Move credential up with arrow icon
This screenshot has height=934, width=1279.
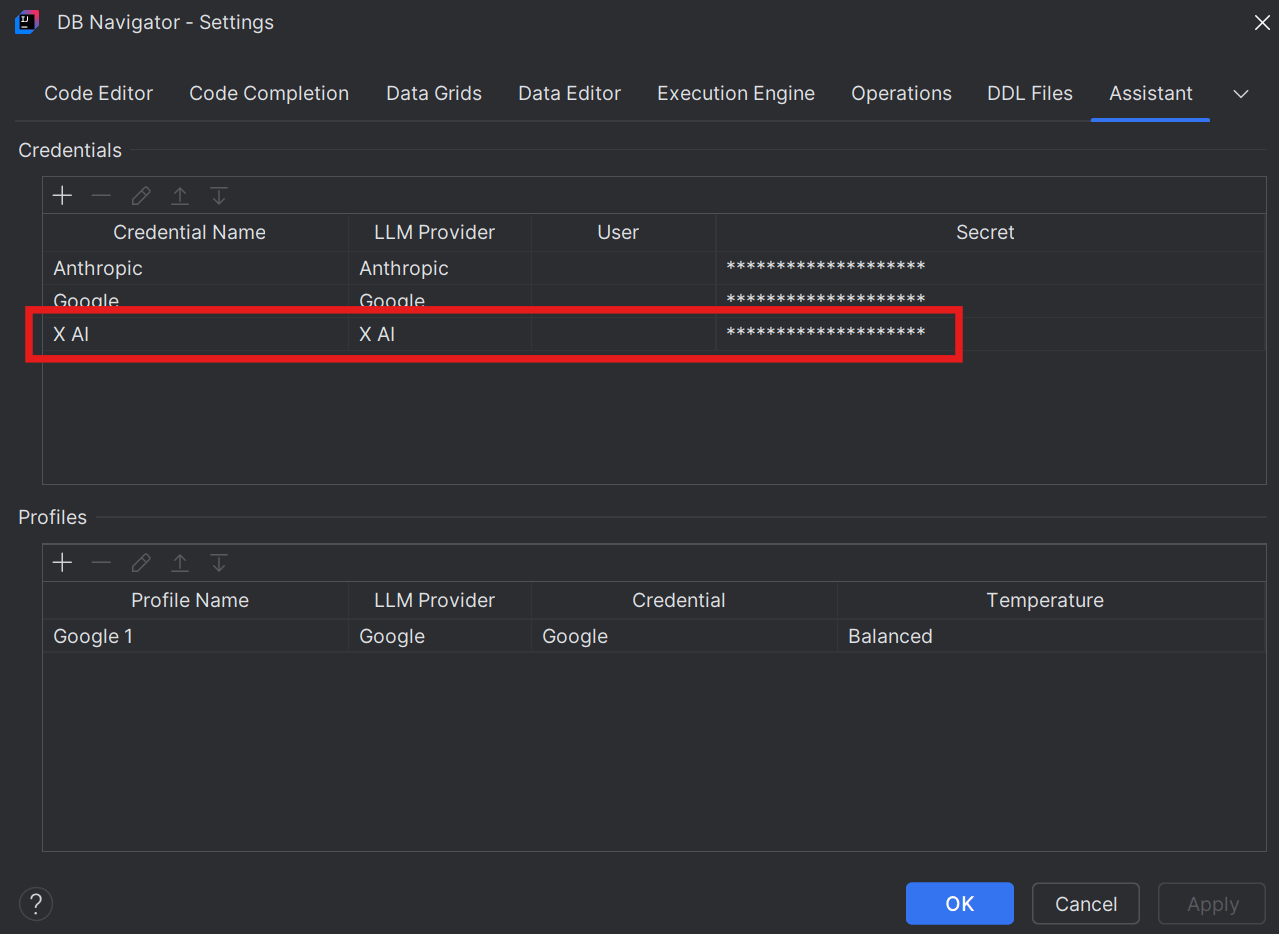coord(180,196)
